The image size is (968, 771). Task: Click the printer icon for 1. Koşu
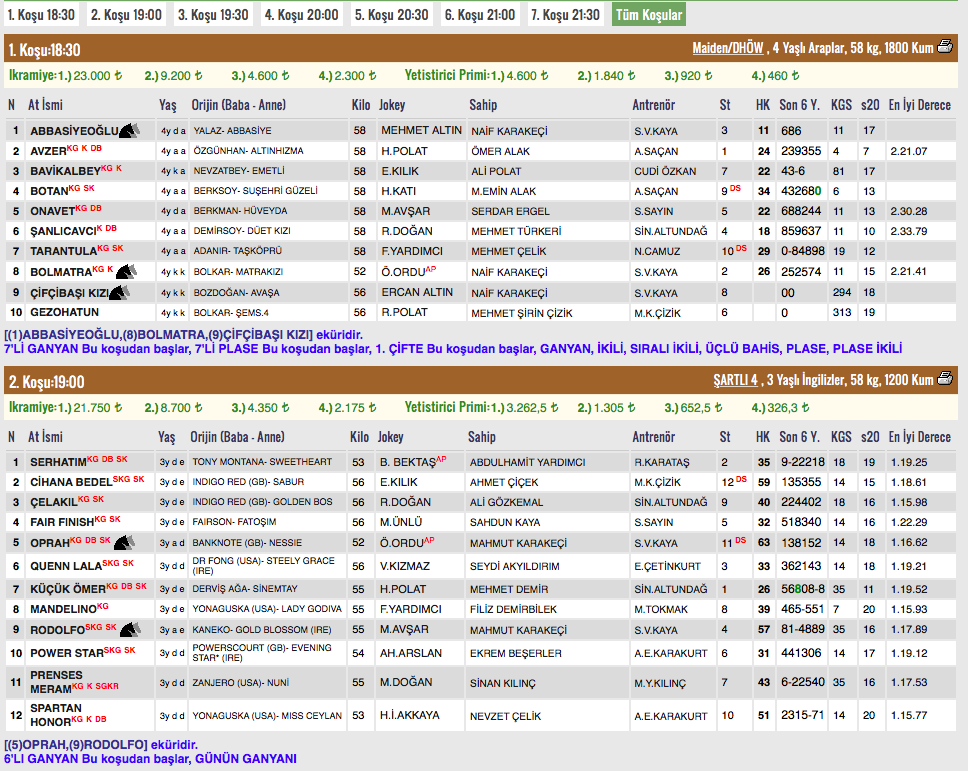pos(945,48)
